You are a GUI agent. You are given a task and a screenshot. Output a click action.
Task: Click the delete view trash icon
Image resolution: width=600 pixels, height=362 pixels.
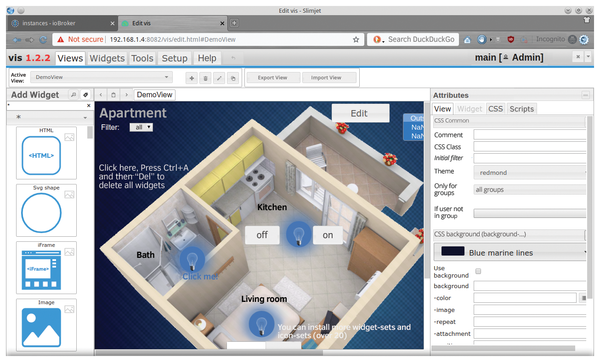(205, 78)
